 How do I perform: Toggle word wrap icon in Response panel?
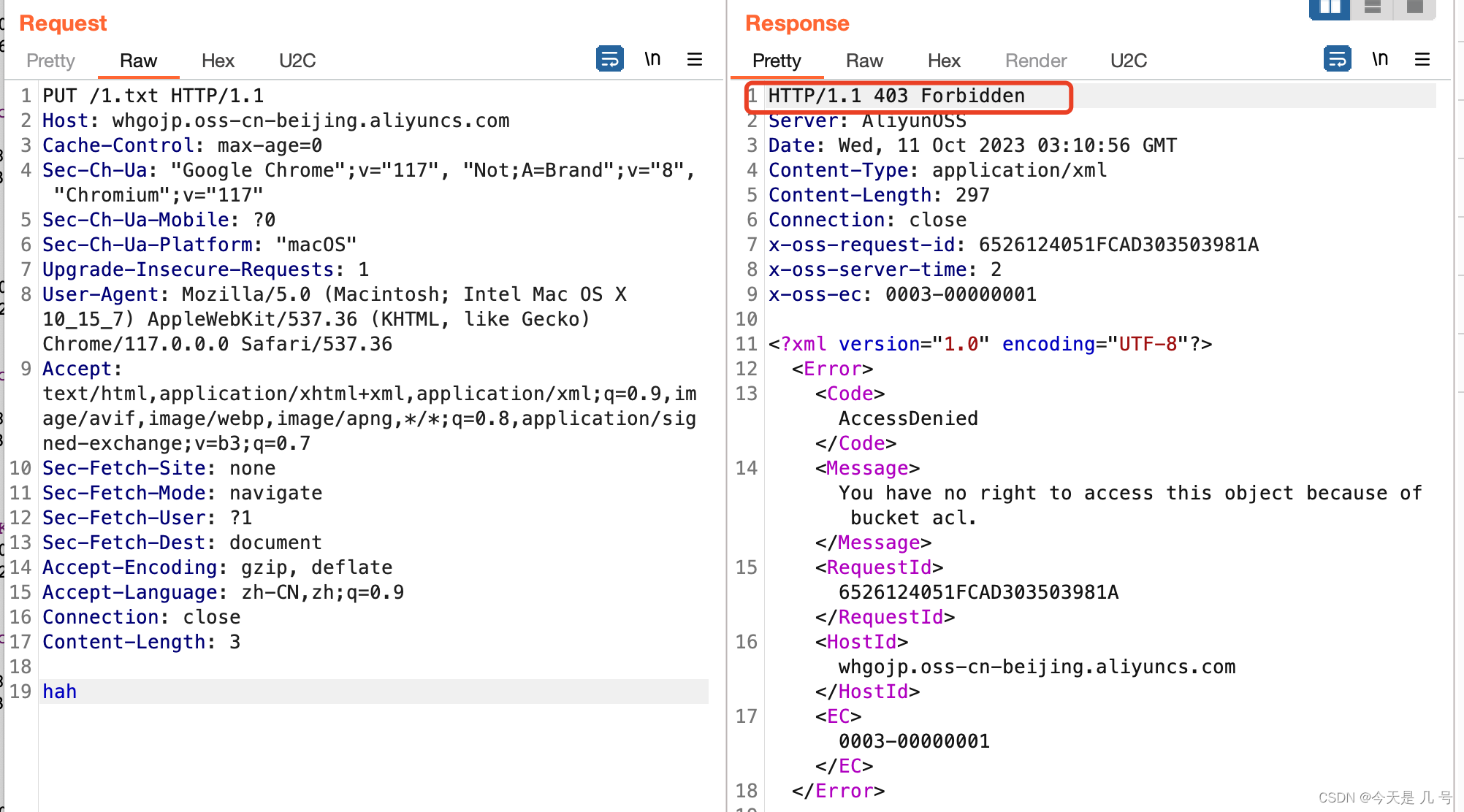point(1337,58)
